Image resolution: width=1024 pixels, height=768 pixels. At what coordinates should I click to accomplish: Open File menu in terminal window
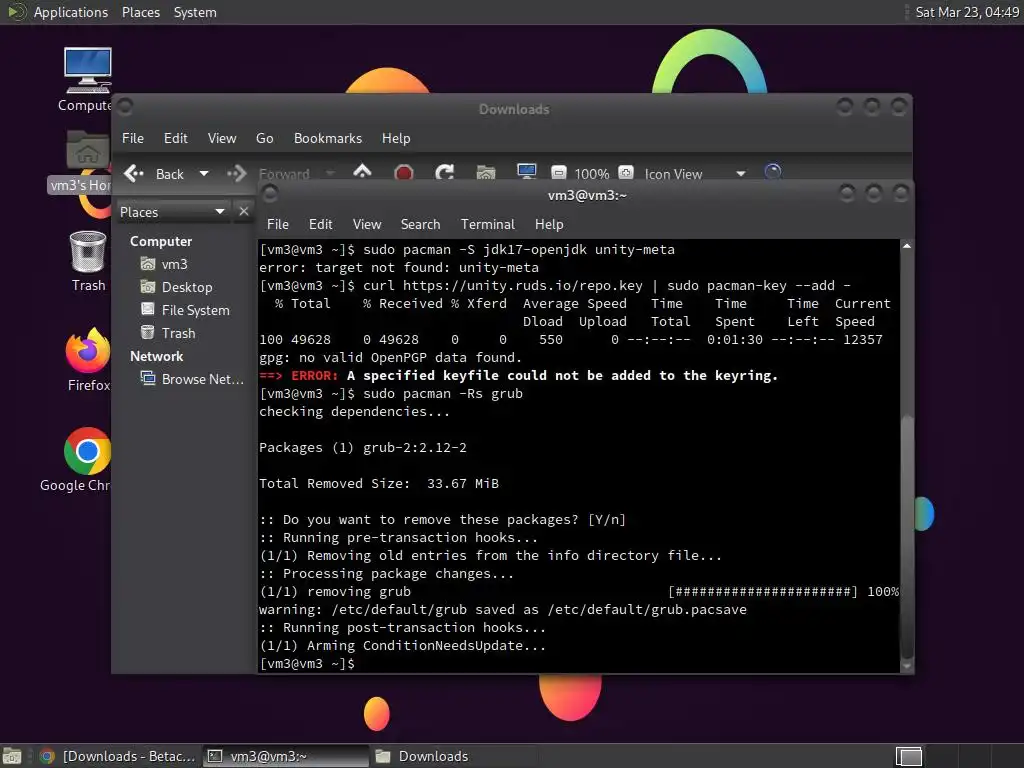point(278,224)
